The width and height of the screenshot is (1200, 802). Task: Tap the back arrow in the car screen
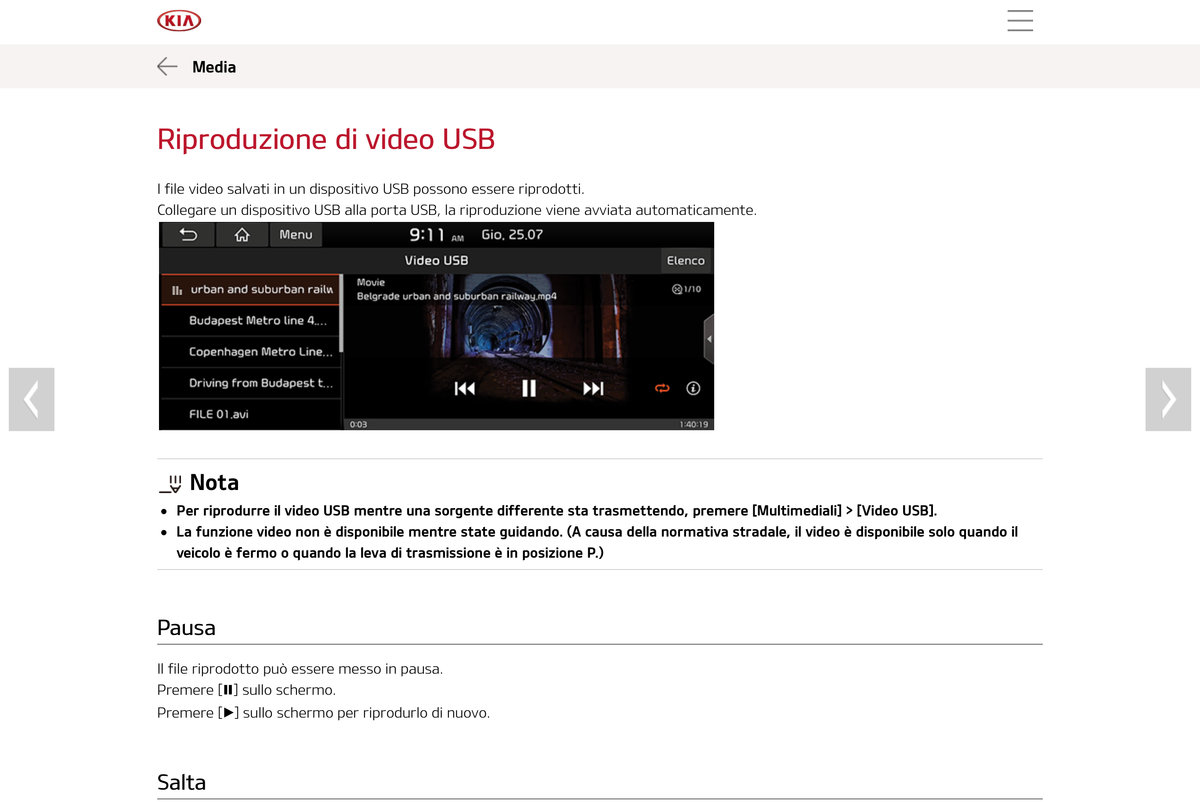188,234
